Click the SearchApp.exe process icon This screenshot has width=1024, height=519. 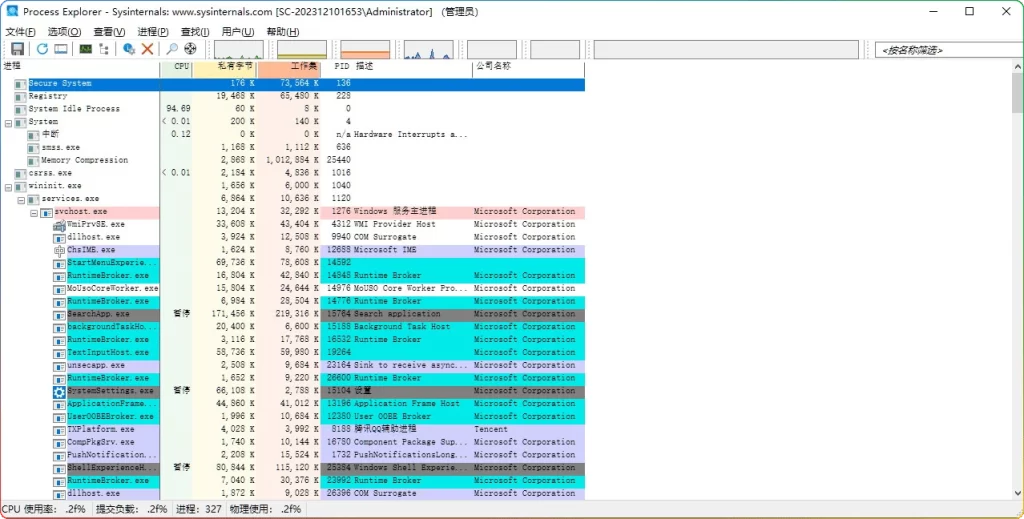59,315
